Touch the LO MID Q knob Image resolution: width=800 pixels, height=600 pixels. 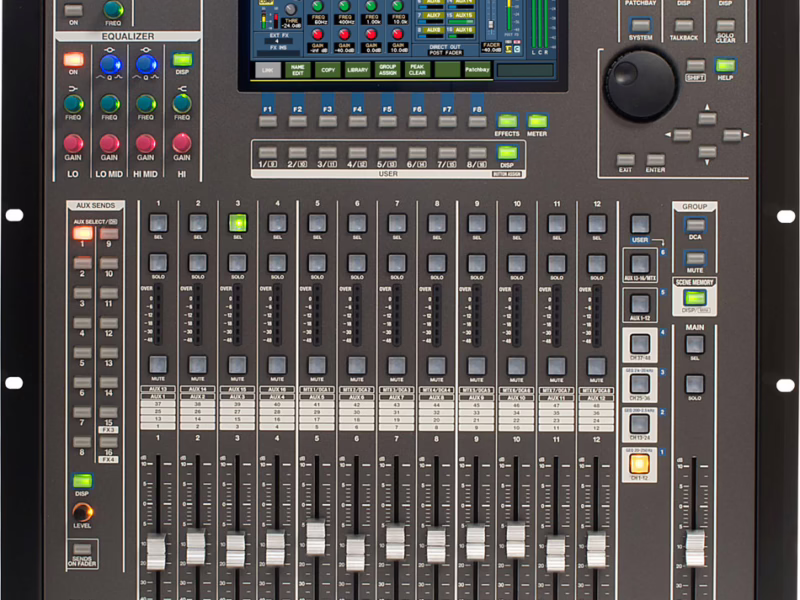pyautogui.click(x=110, y=64)
